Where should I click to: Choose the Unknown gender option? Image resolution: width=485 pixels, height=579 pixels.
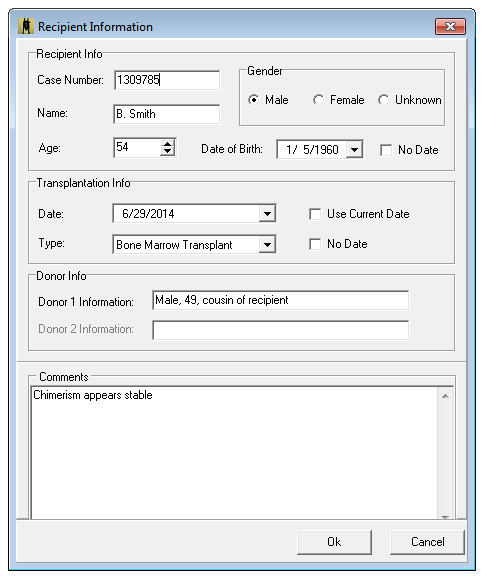click(383, 100)
